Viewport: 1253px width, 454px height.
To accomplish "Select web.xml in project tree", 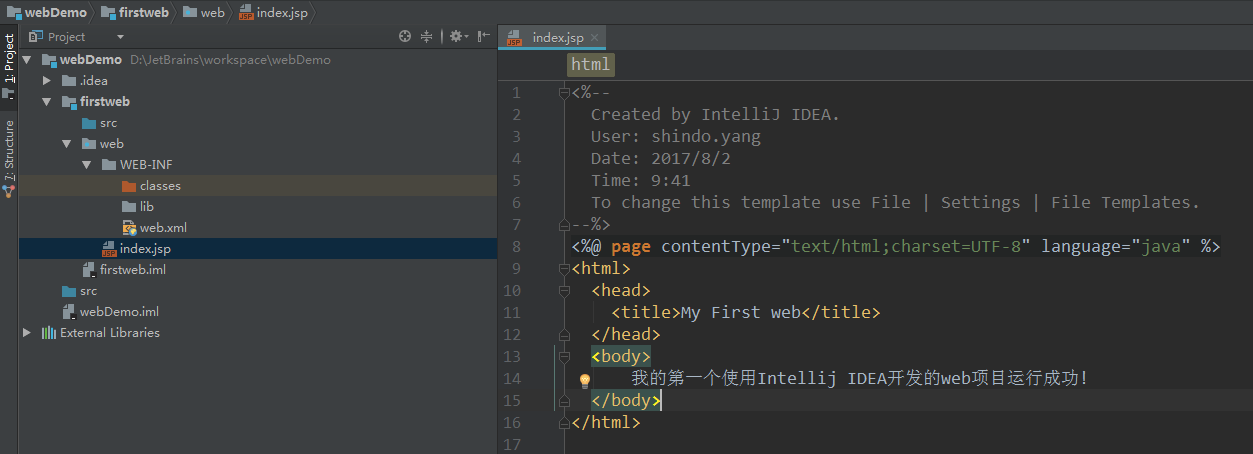I will (x=163, y=228).
